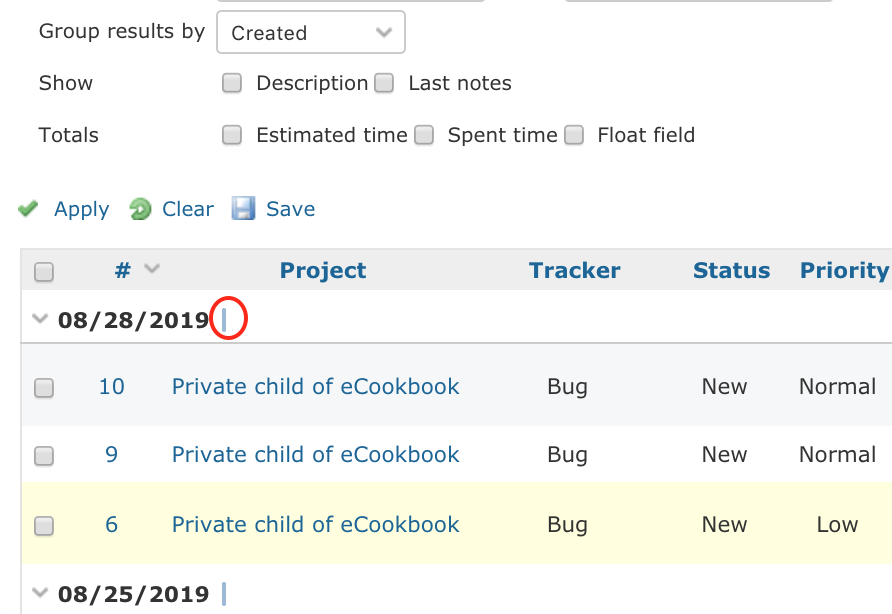Screen dimensions: 892x614
Task: Sort by the Project column header
Action: pos(323,270)
